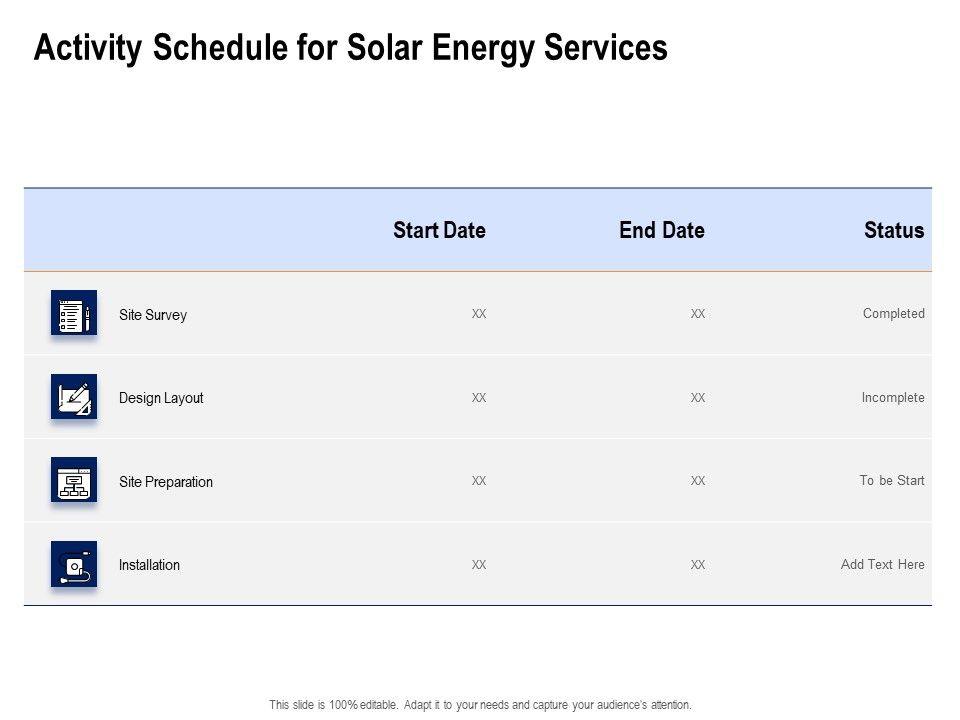Click the Start Date value for Installation
Image resolution: width=960 pixels, height=720 pixels.
(479, 565)
